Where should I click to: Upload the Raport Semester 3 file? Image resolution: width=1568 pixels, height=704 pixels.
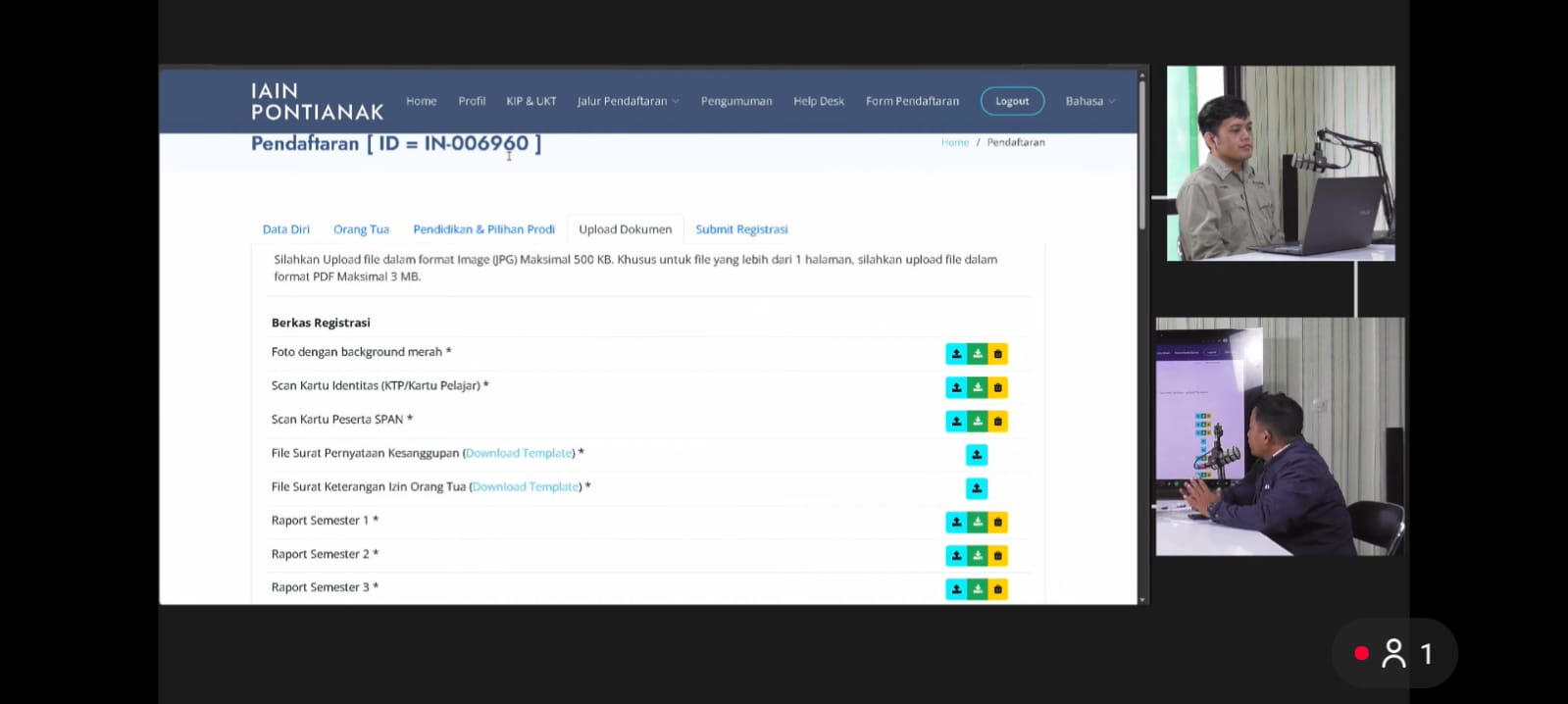pos(956,589)
